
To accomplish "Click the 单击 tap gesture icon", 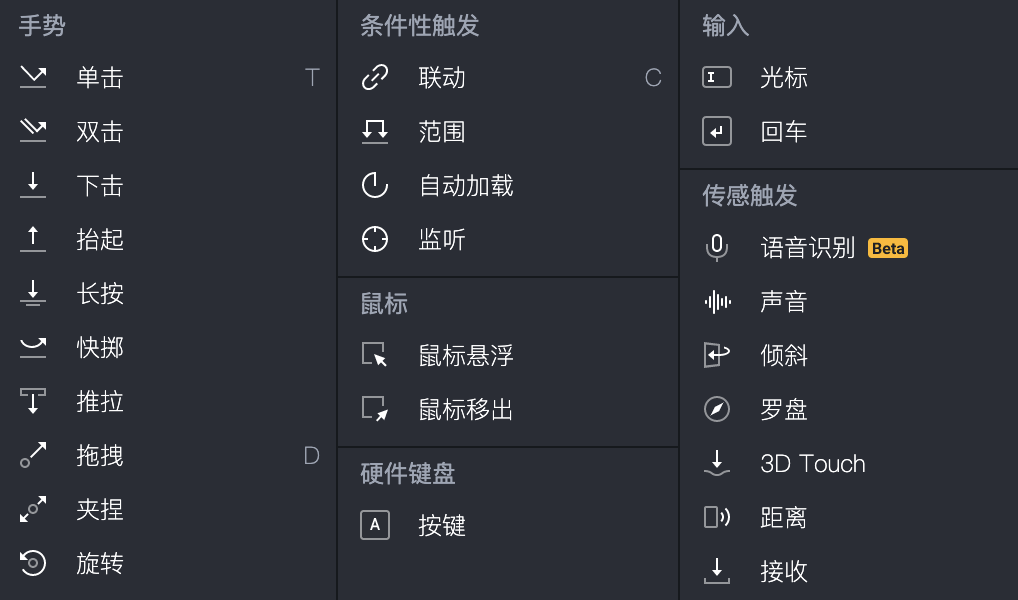I will pos(33,78).
